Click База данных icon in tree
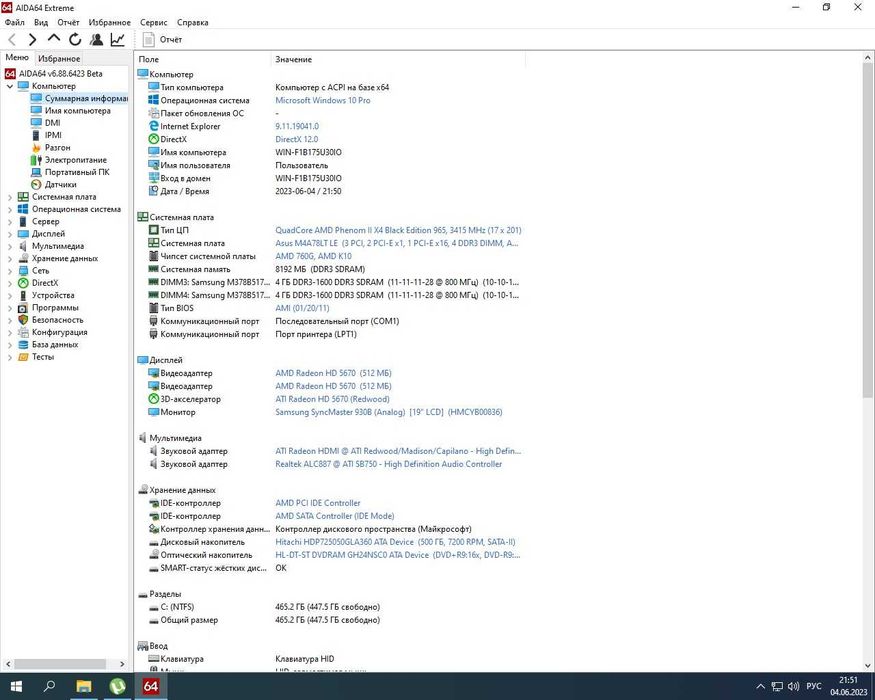 [23, 344]
